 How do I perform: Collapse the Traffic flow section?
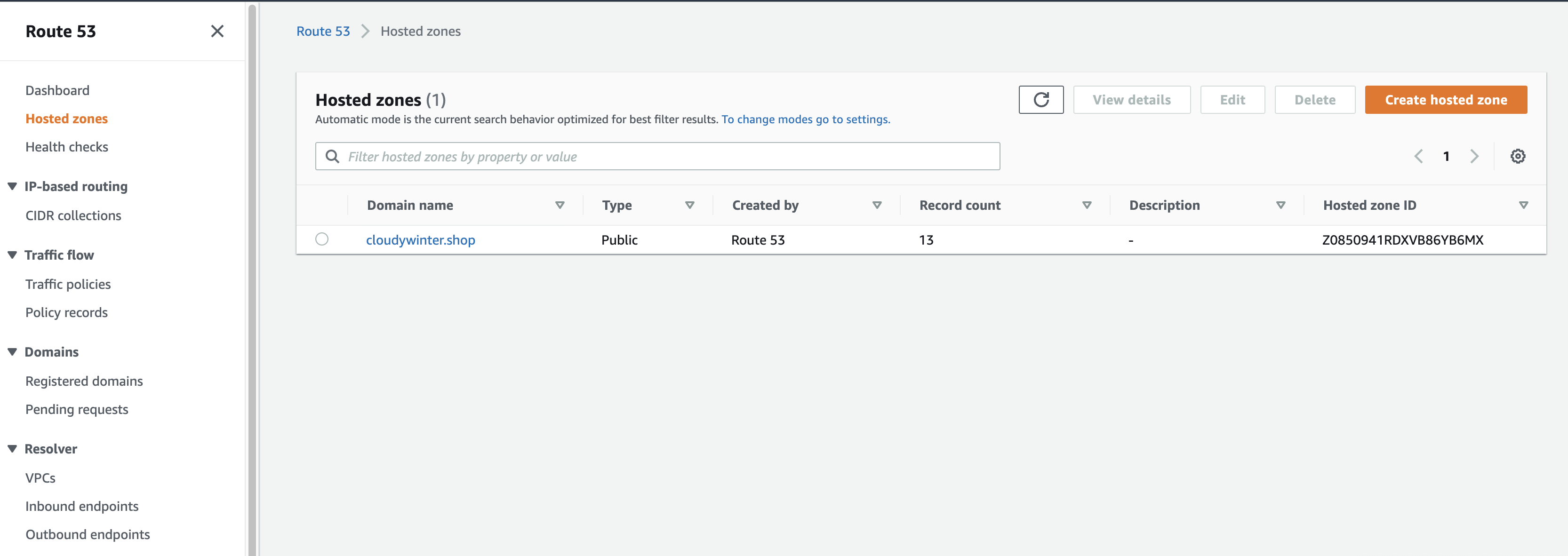12,255
